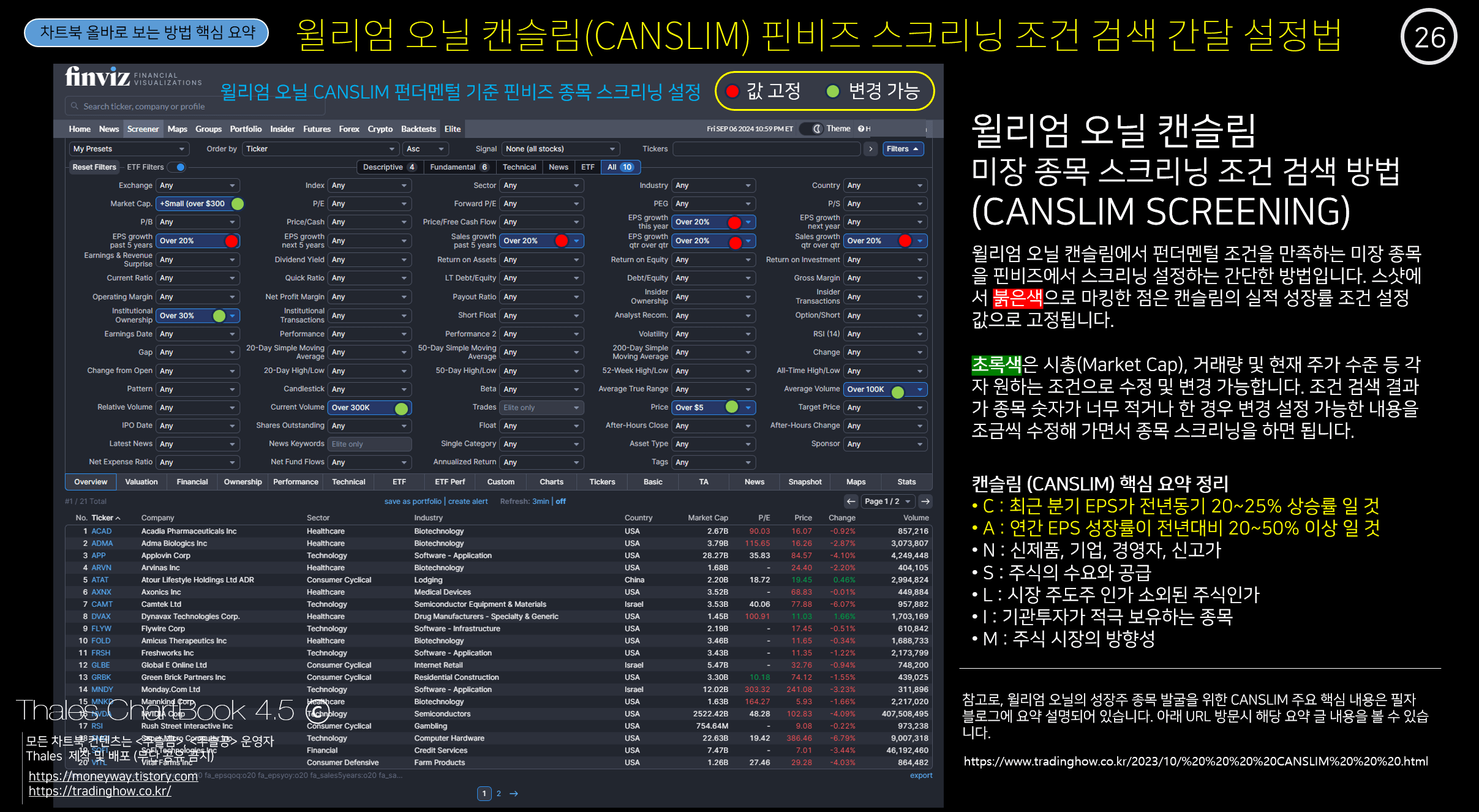Click the Reset Filters button
This screenshot has width=1479, height=812.
tap(94, 167)
